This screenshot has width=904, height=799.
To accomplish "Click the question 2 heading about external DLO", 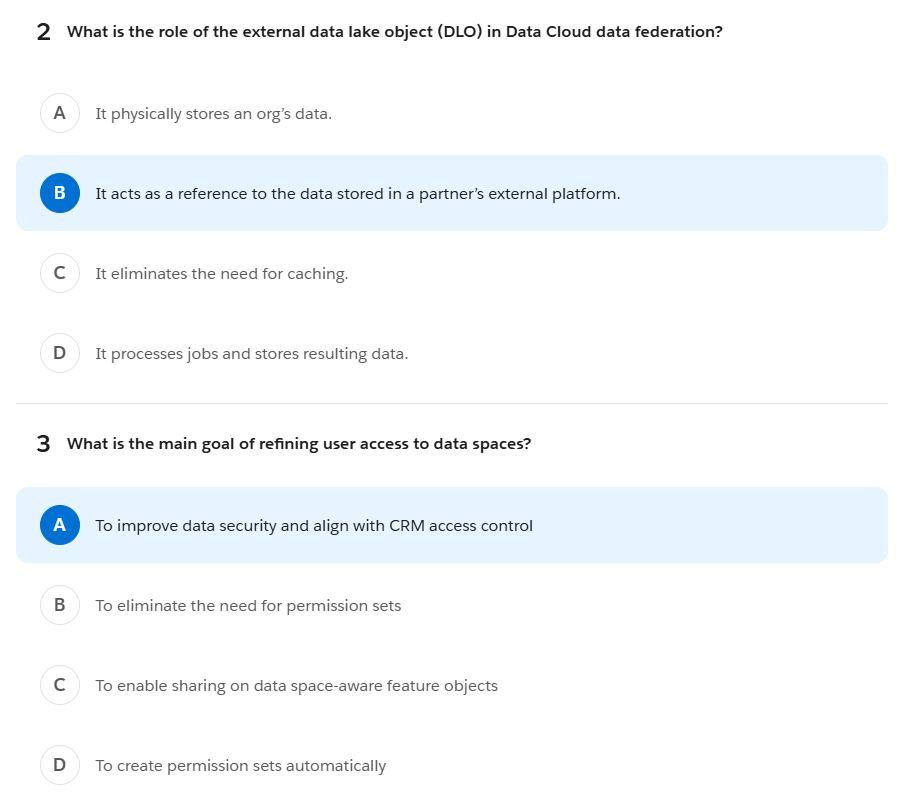I will (394, 32).
